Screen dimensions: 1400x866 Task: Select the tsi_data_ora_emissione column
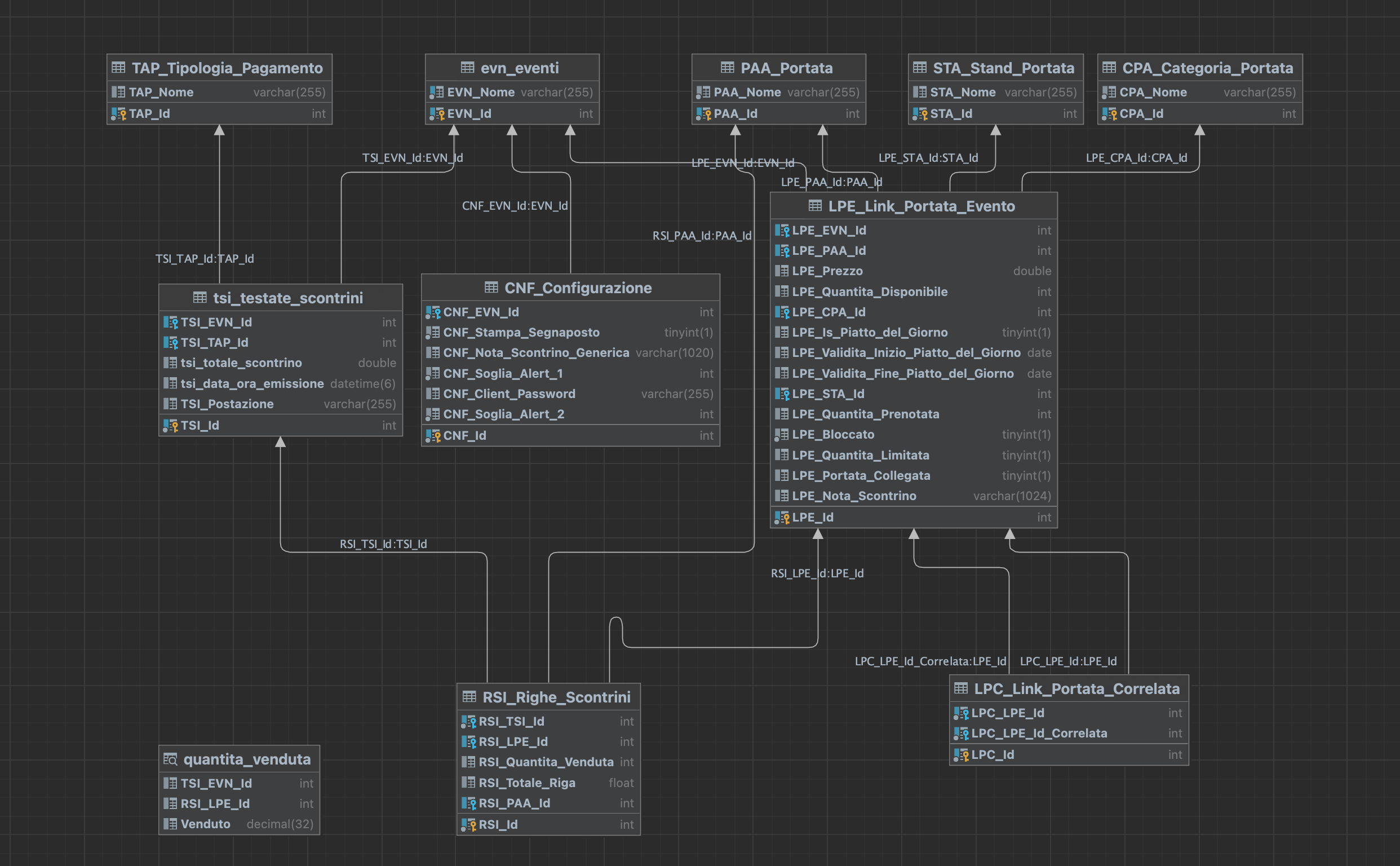(281, 384)
